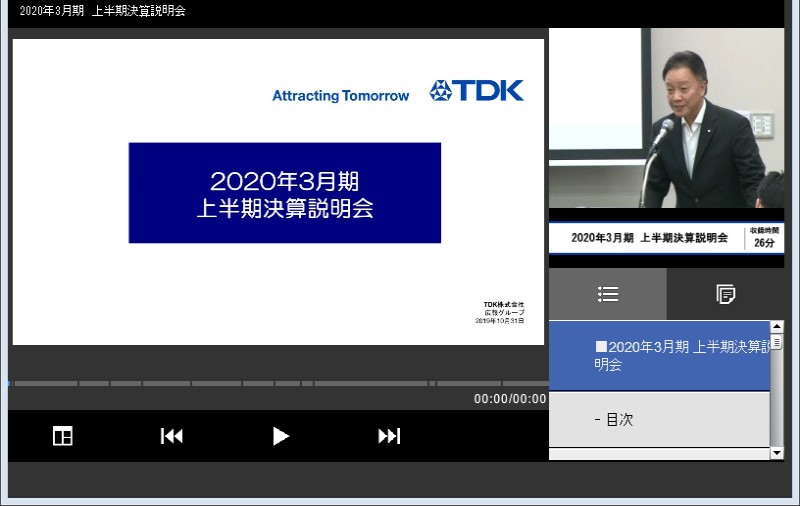
Task: Click the 00:00/00:00 time display
Action: coord(510,399)
